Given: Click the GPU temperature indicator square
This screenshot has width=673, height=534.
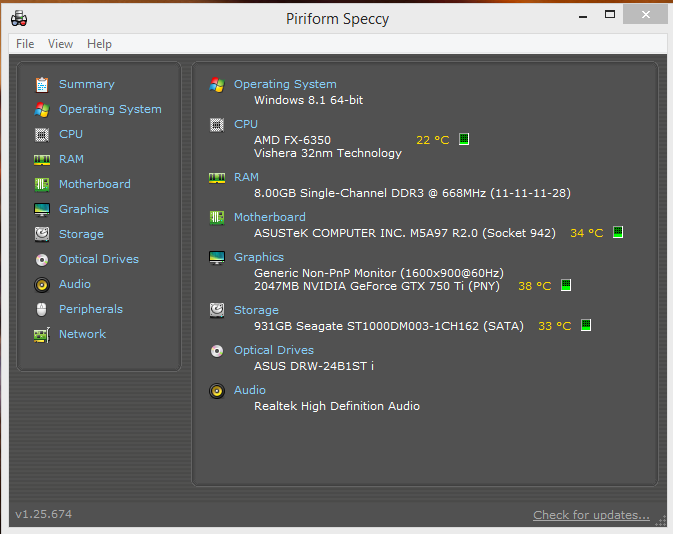Looking at the screenshot, I should (566, 285).
